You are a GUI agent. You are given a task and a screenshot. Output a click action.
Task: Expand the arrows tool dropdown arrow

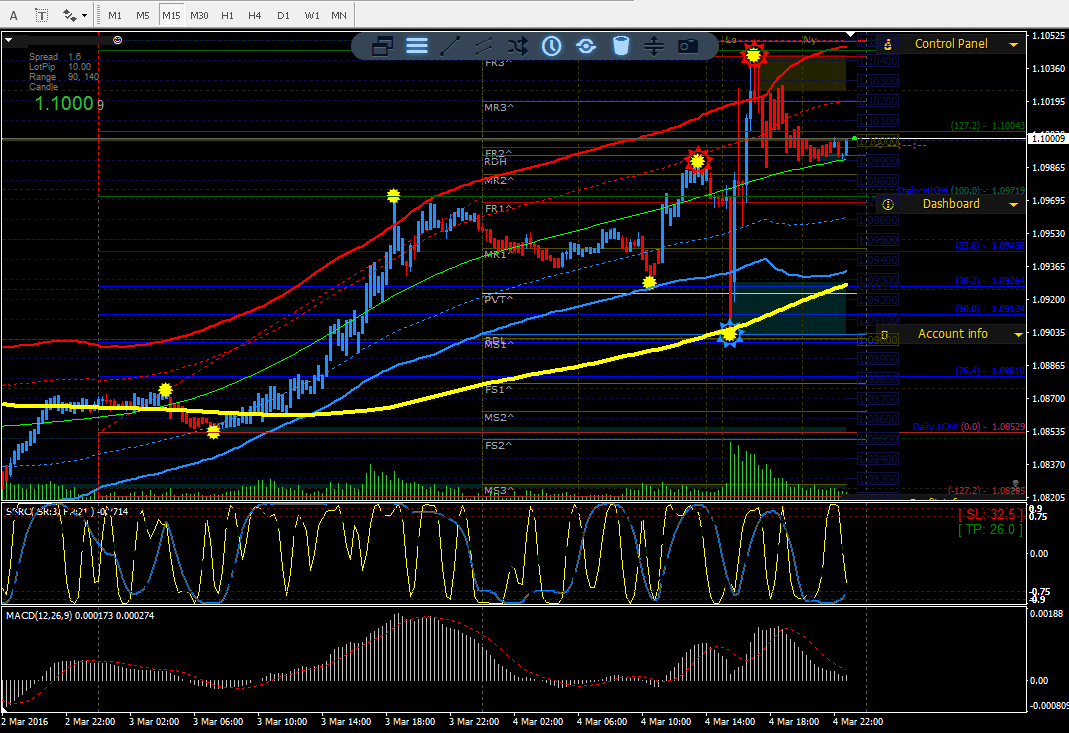point(85,15)
